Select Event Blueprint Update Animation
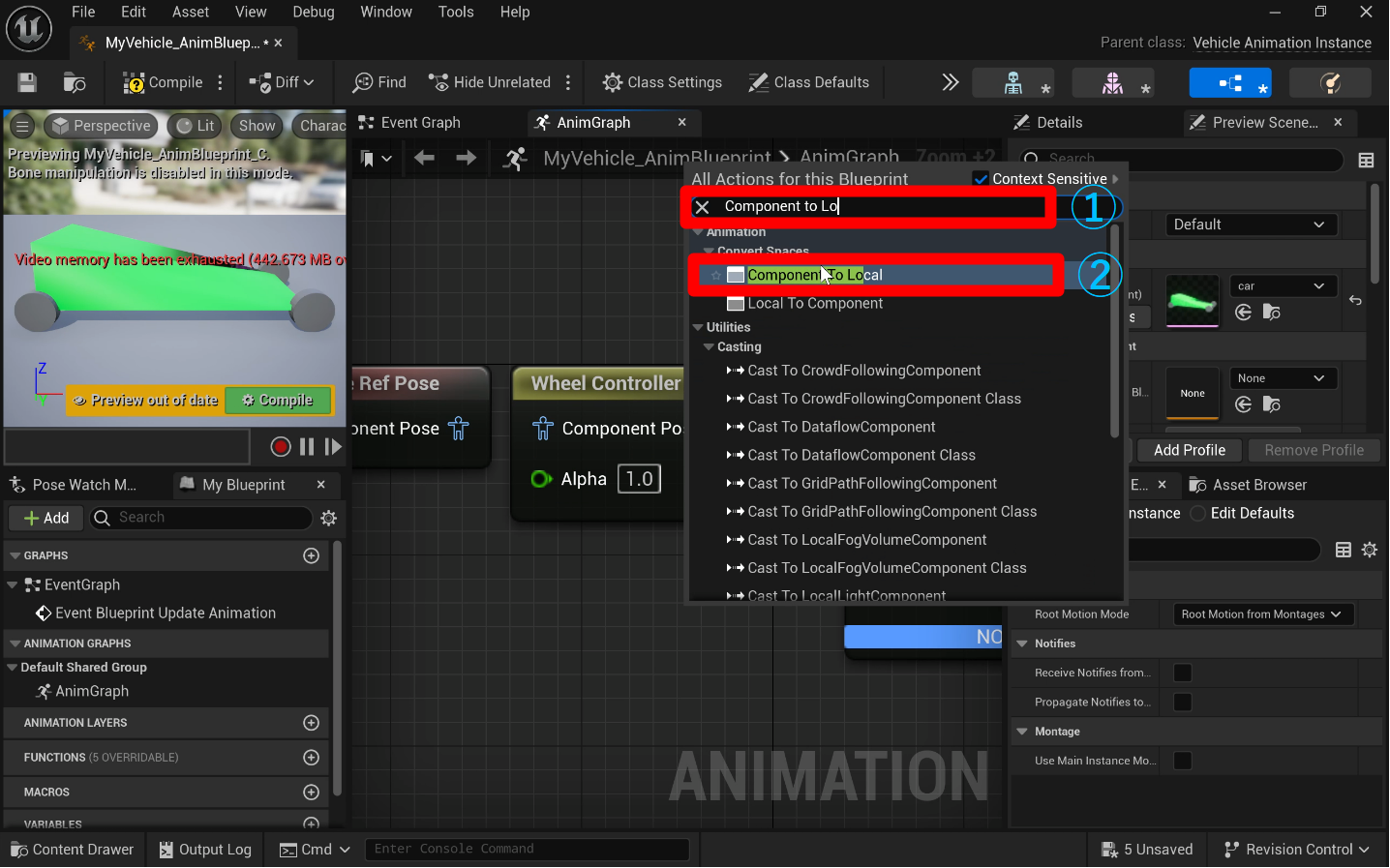 click(x=166, y=614)
